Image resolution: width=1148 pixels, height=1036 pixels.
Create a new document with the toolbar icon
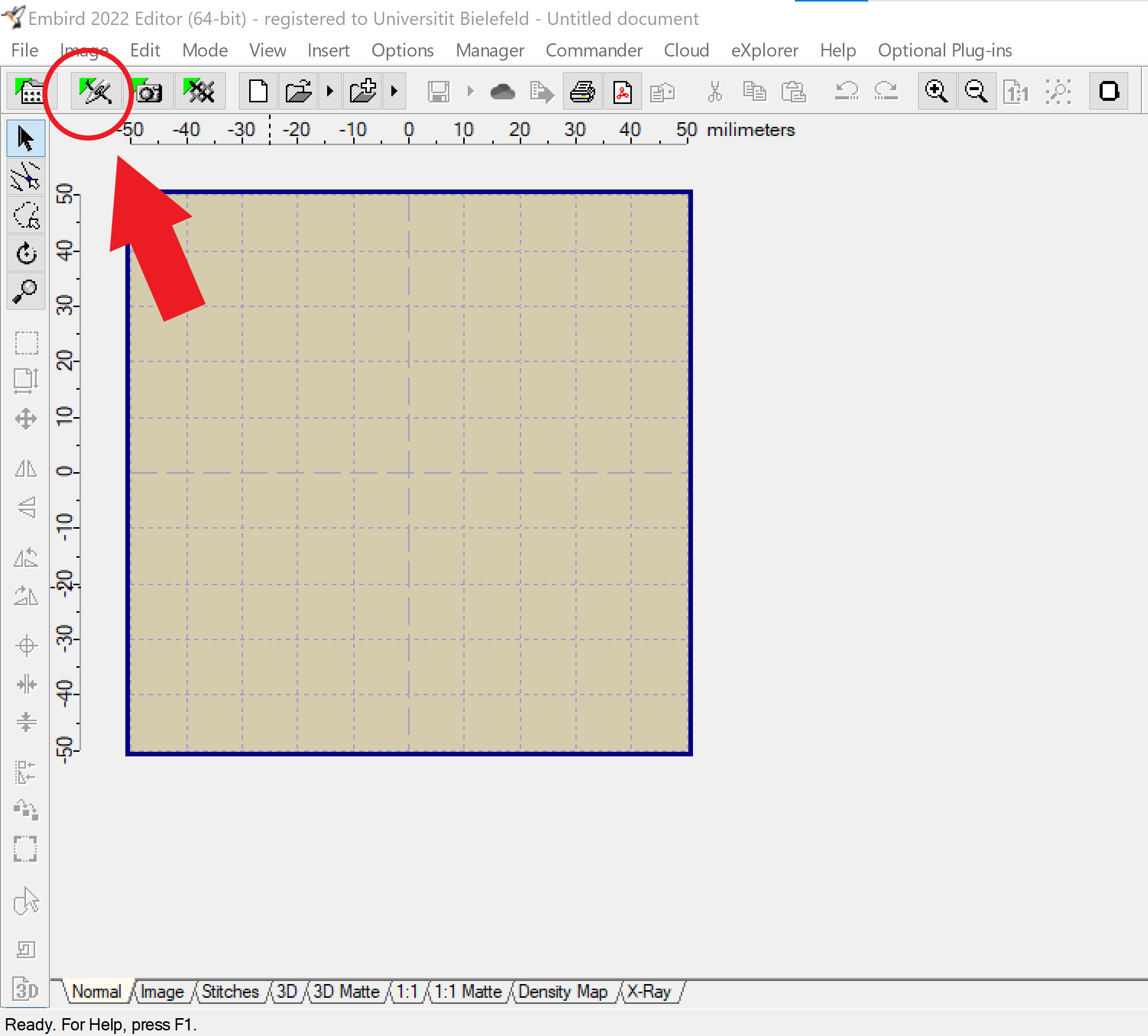(257, 90)
